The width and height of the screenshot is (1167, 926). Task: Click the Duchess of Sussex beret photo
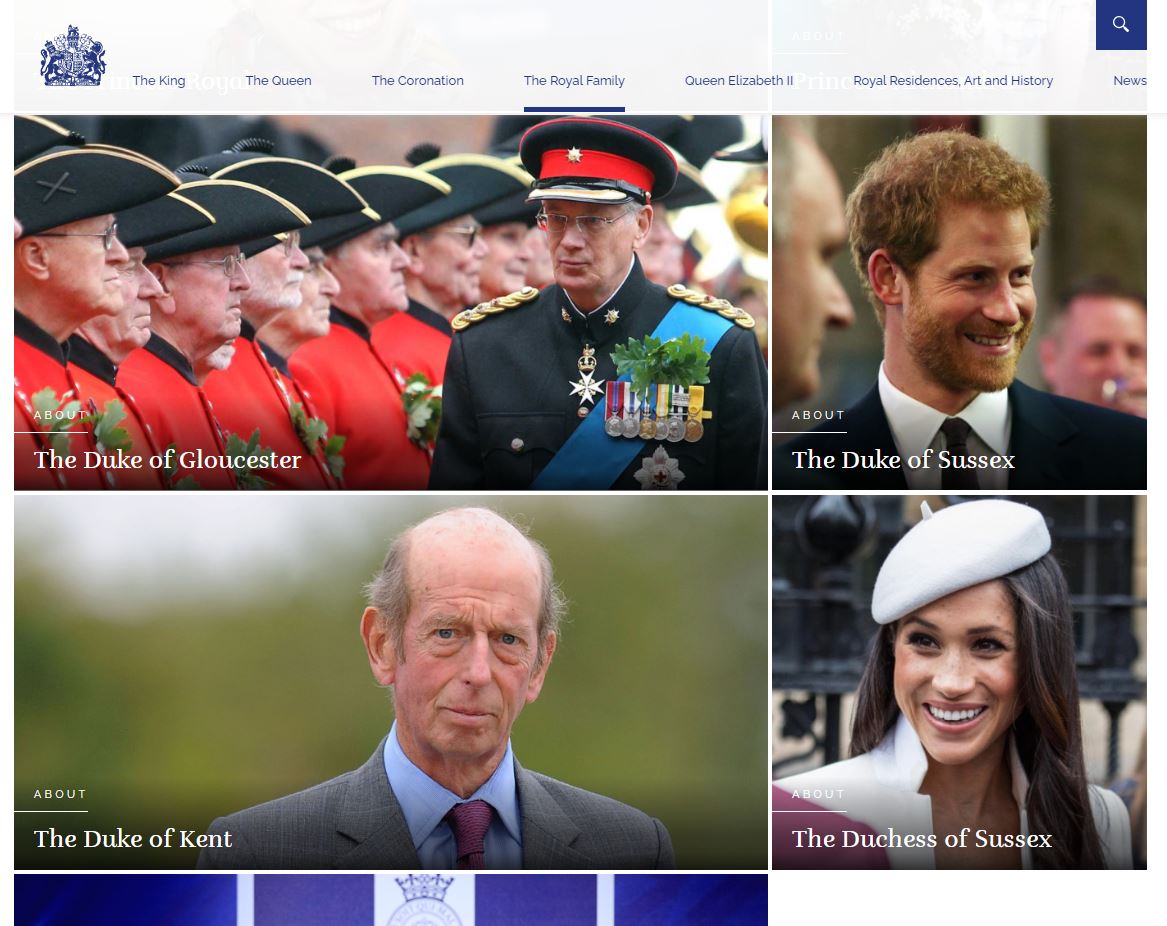coord(959,683)
